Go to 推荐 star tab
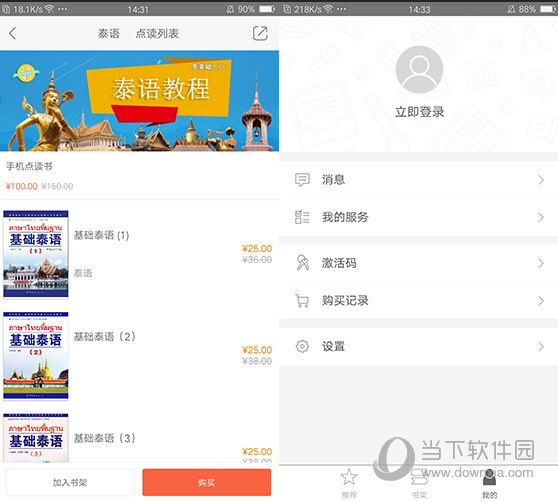The image size is (558, 502). (349, 483)
